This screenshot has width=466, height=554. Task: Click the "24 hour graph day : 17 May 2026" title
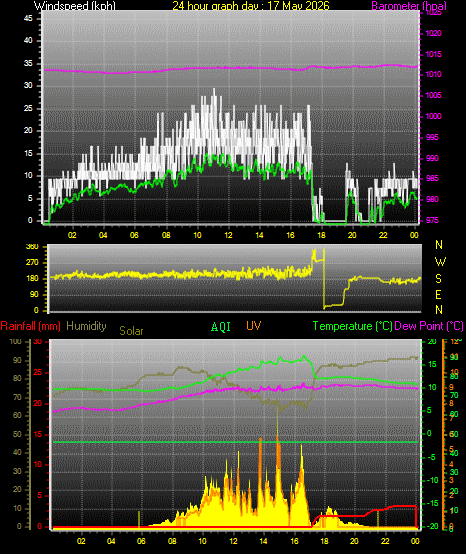point(251,6)
